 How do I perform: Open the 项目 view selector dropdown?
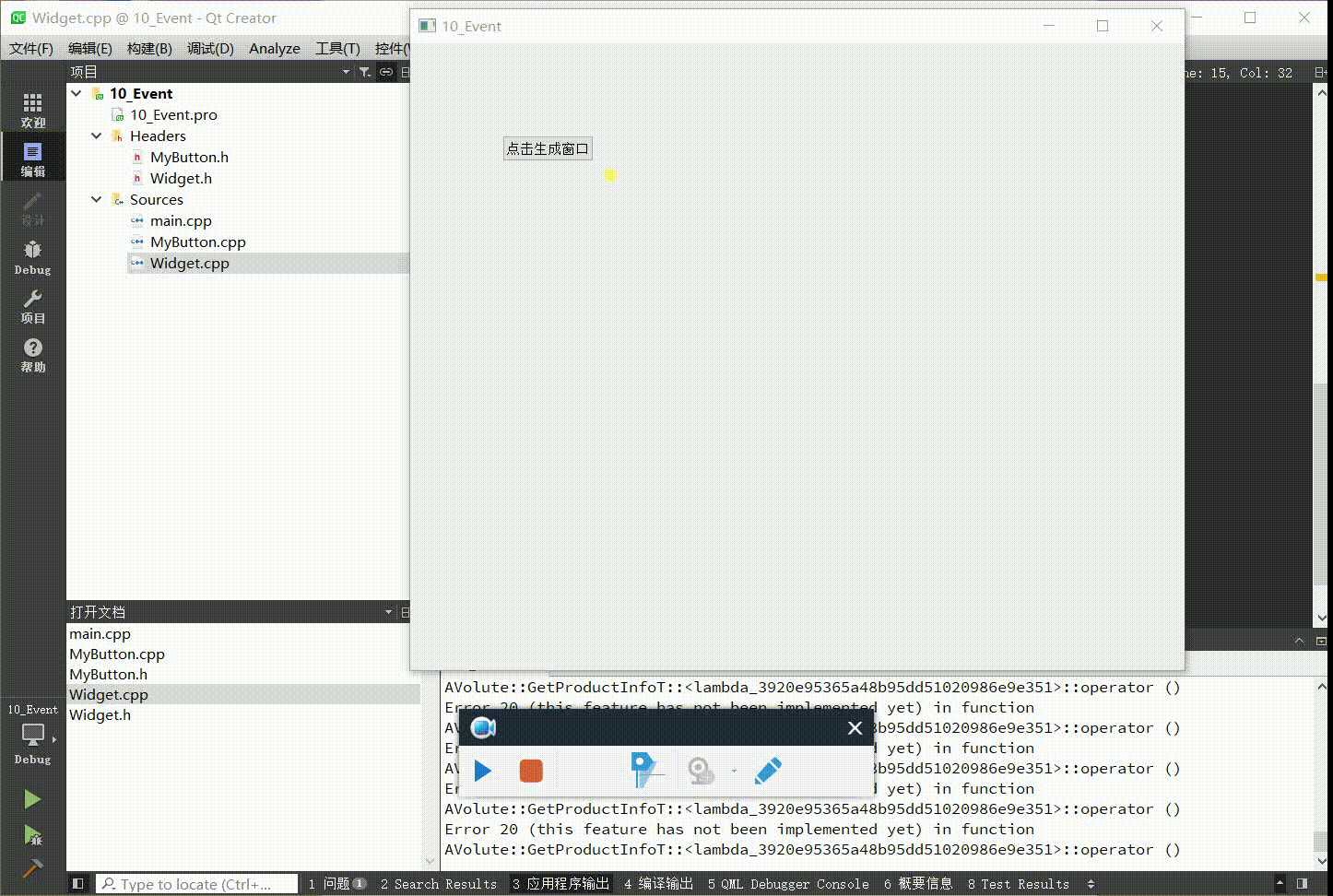pos(346,72)
